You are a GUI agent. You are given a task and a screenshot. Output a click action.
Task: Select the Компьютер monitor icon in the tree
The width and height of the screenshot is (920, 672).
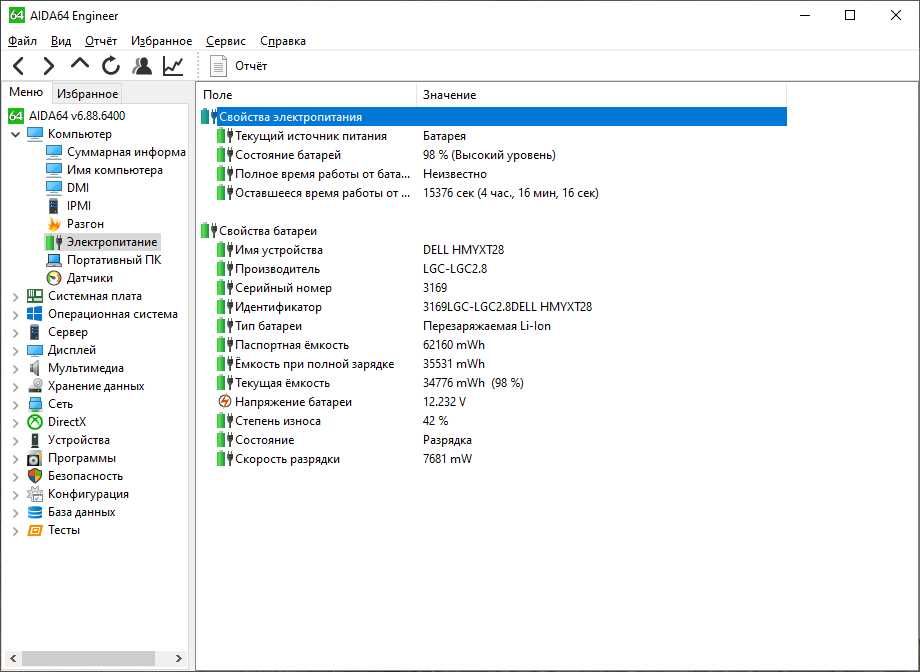pos(35,134)
